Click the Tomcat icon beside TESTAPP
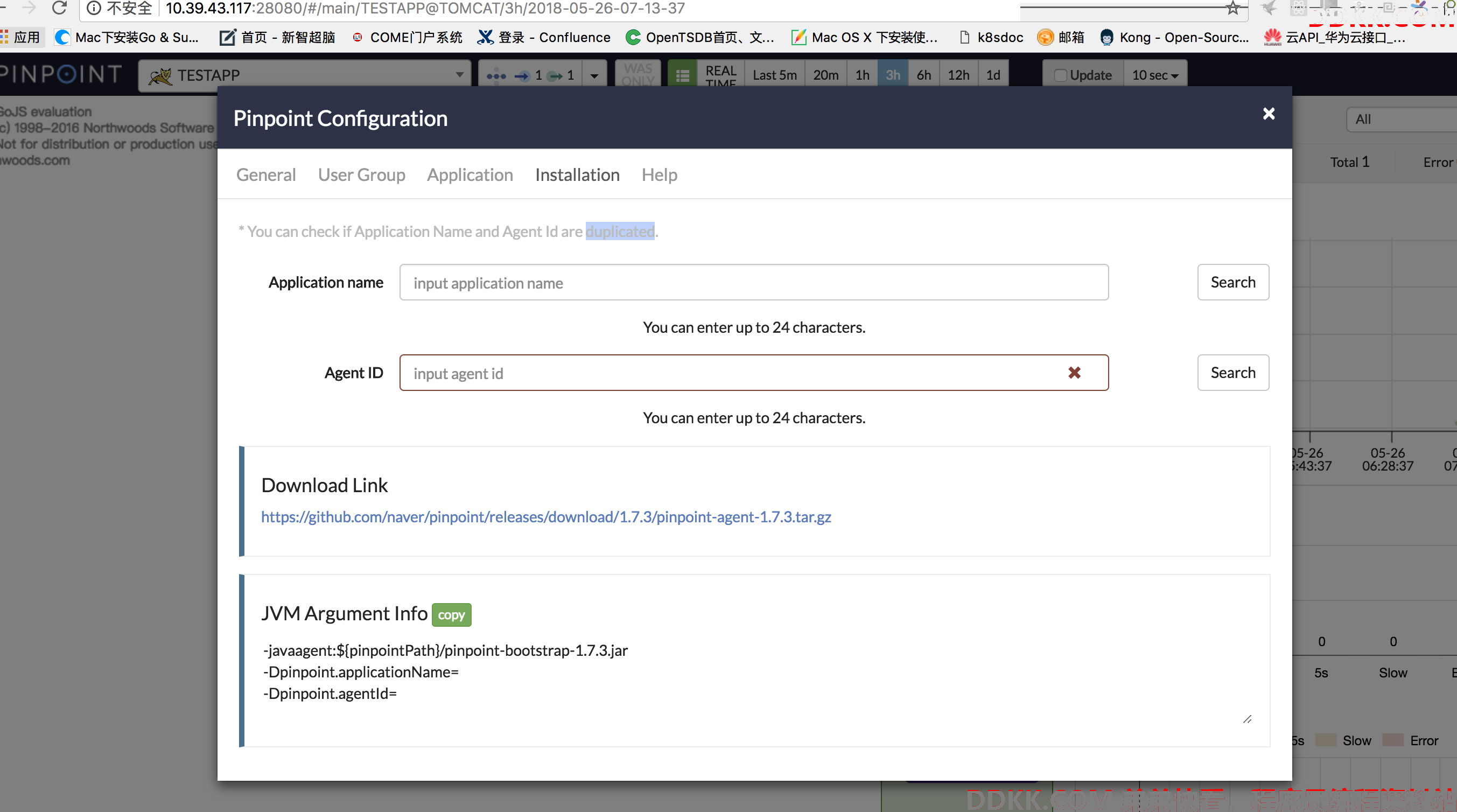The width and height of the screenshot is (1457, 812). tap(160, 75)
